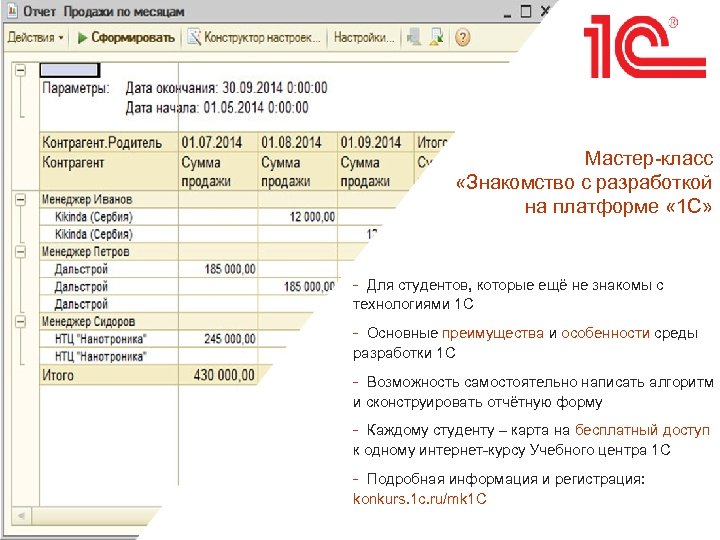
Task: Click the 12 000,00 cell value
Action: coord(312,217)
